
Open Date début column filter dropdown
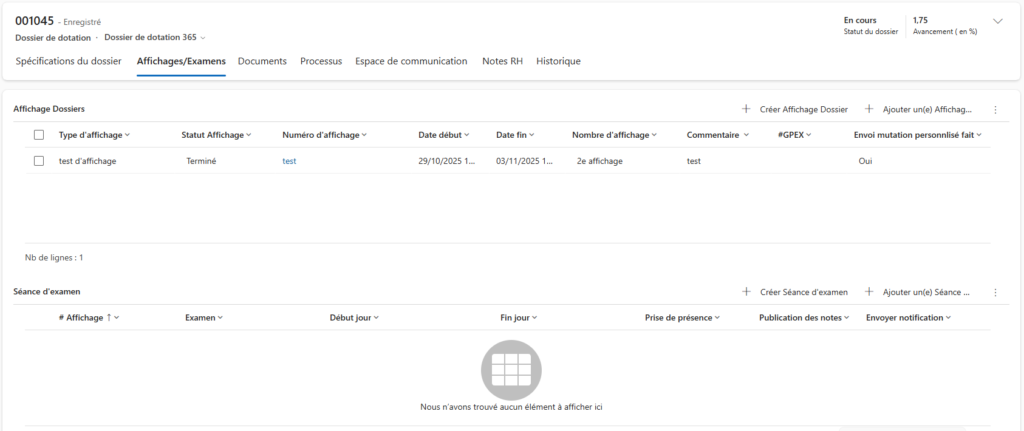(x=444, y=135)
